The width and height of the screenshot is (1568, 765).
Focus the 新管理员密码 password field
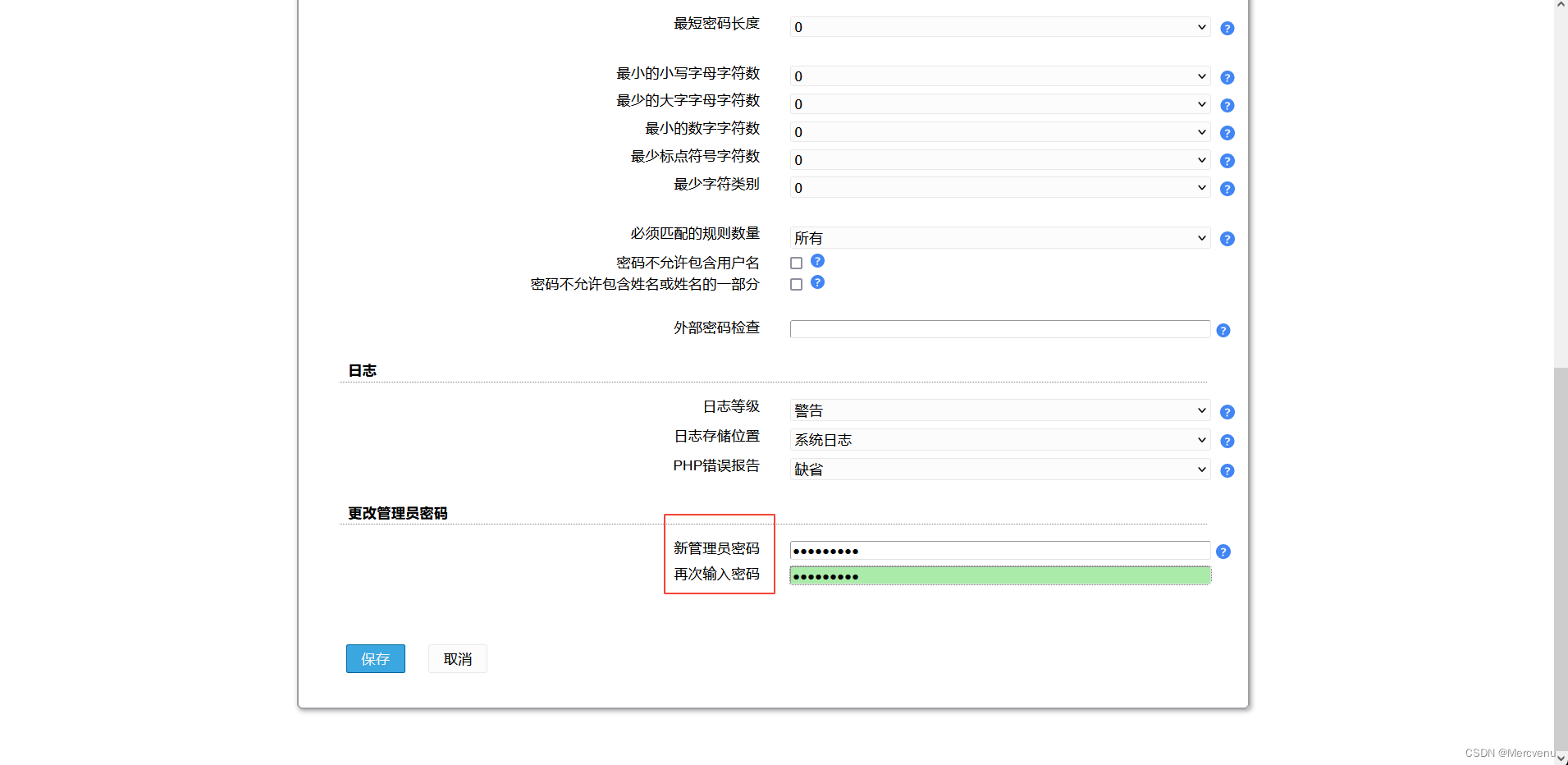coord(1000,551)
